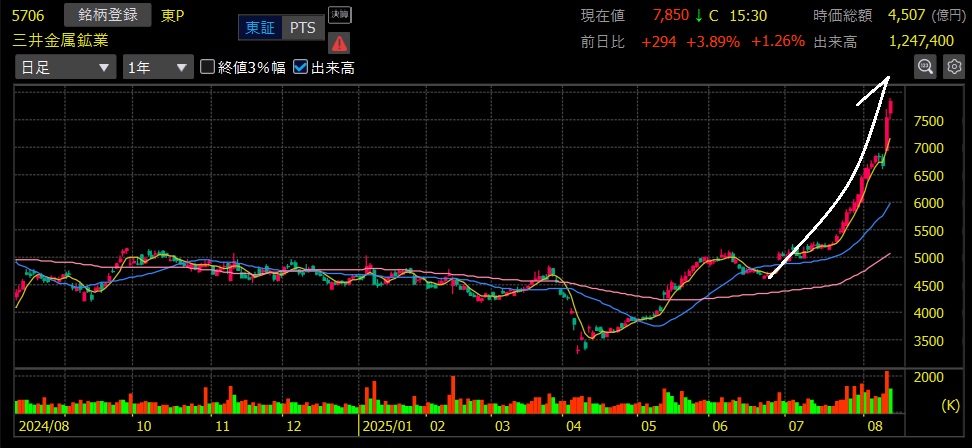Click the 三井金属鉱業 company name

click(x=61, y=40)
